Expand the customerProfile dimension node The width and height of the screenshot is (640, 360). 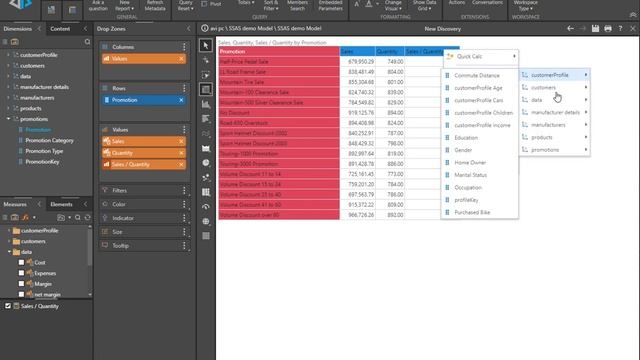click(x=8, y=55)
